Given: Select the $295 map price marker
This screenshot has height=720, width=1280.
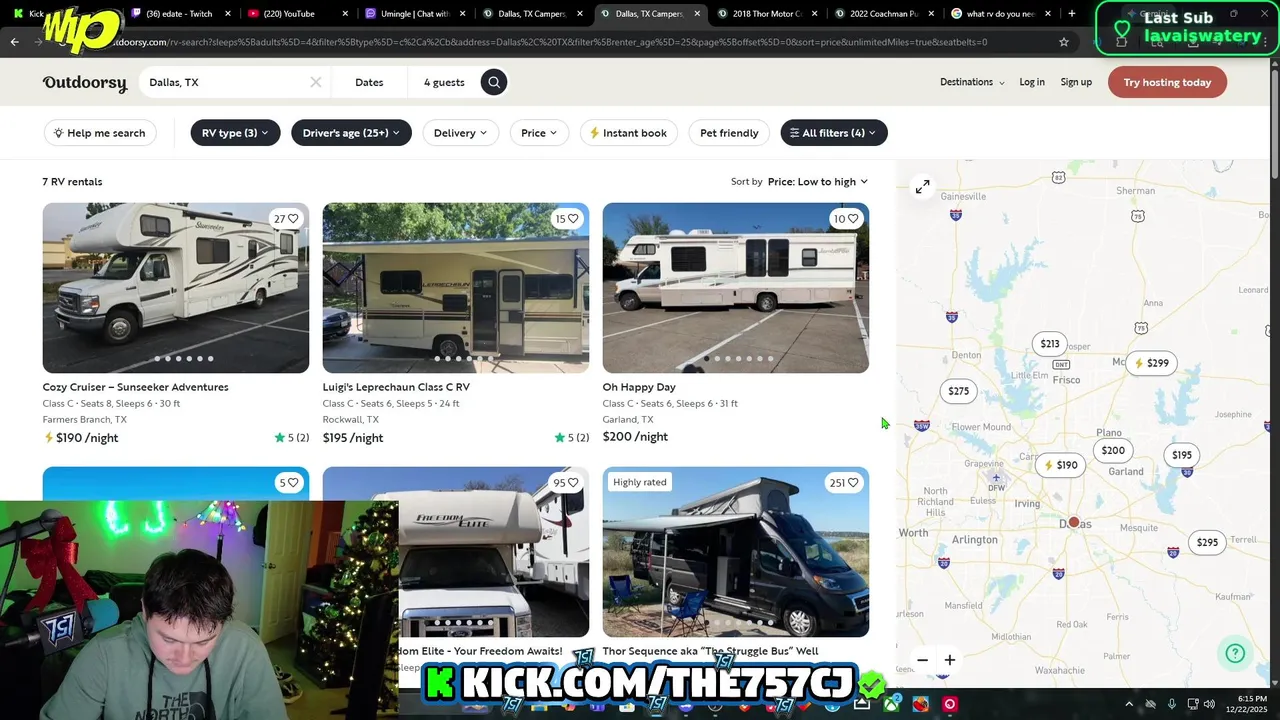Looking at the screenshot, I should pos(1207,542).
